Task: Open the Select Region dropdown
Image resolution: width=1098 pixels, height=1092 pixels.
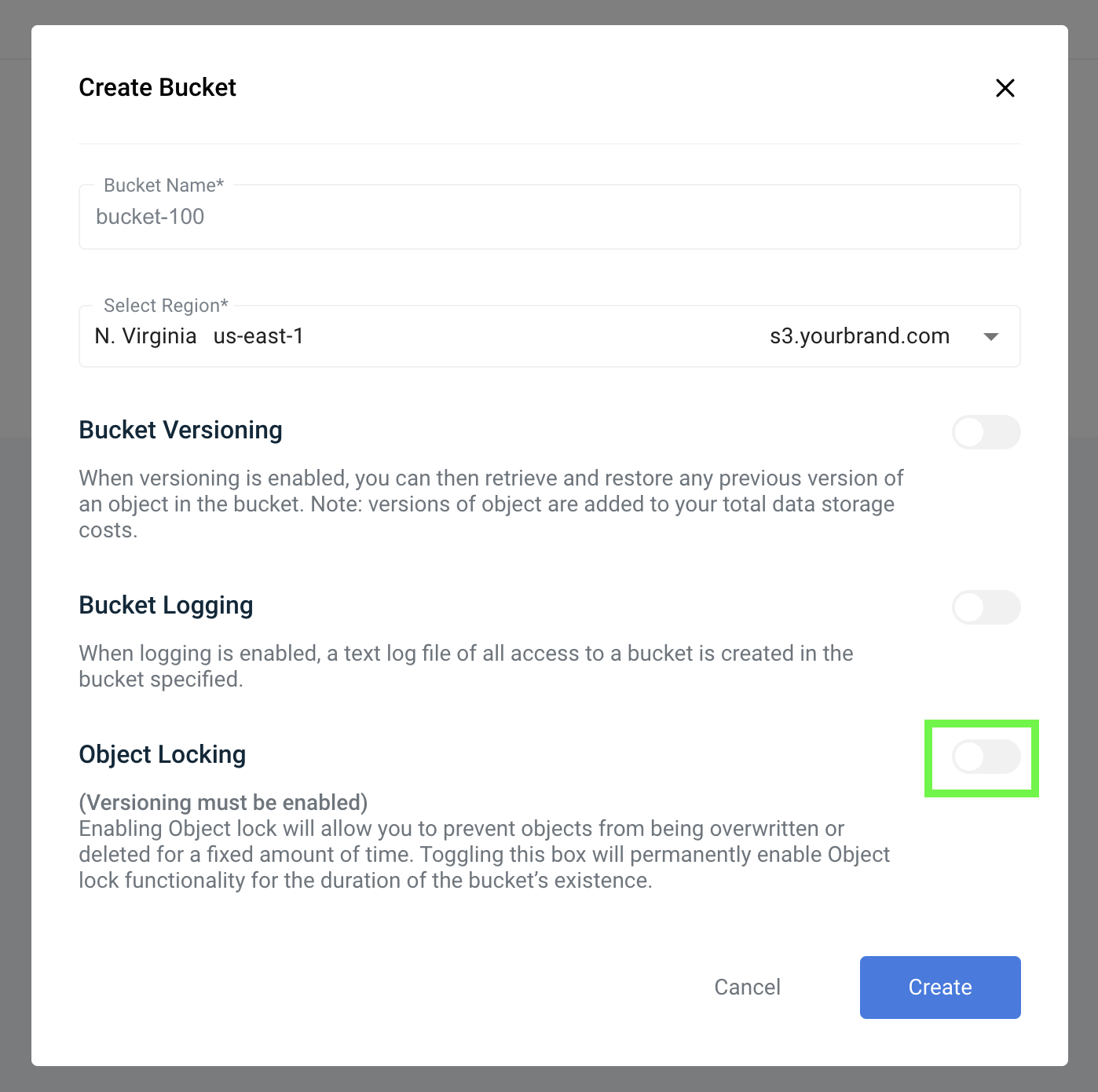Action: tap(549, 336)
